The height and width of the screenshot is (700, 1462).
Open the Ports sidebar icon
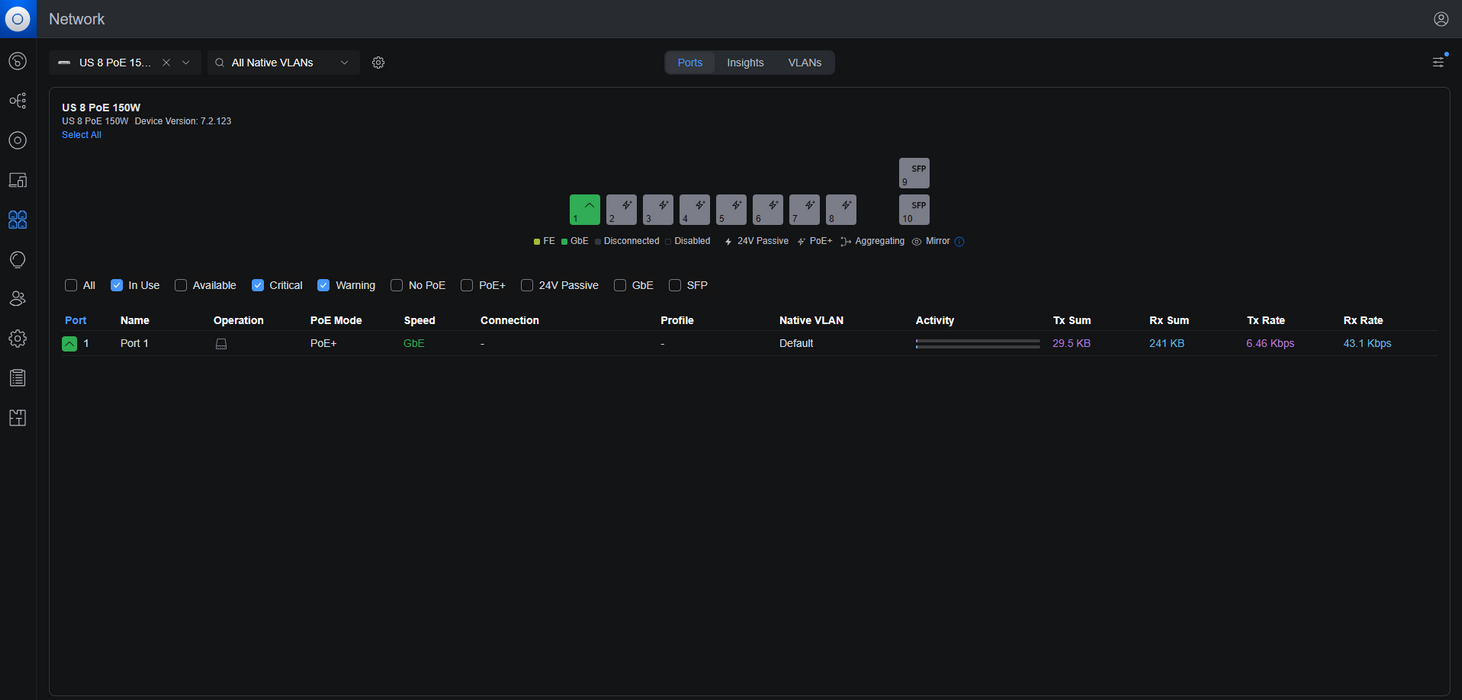(x=18, y=220)
